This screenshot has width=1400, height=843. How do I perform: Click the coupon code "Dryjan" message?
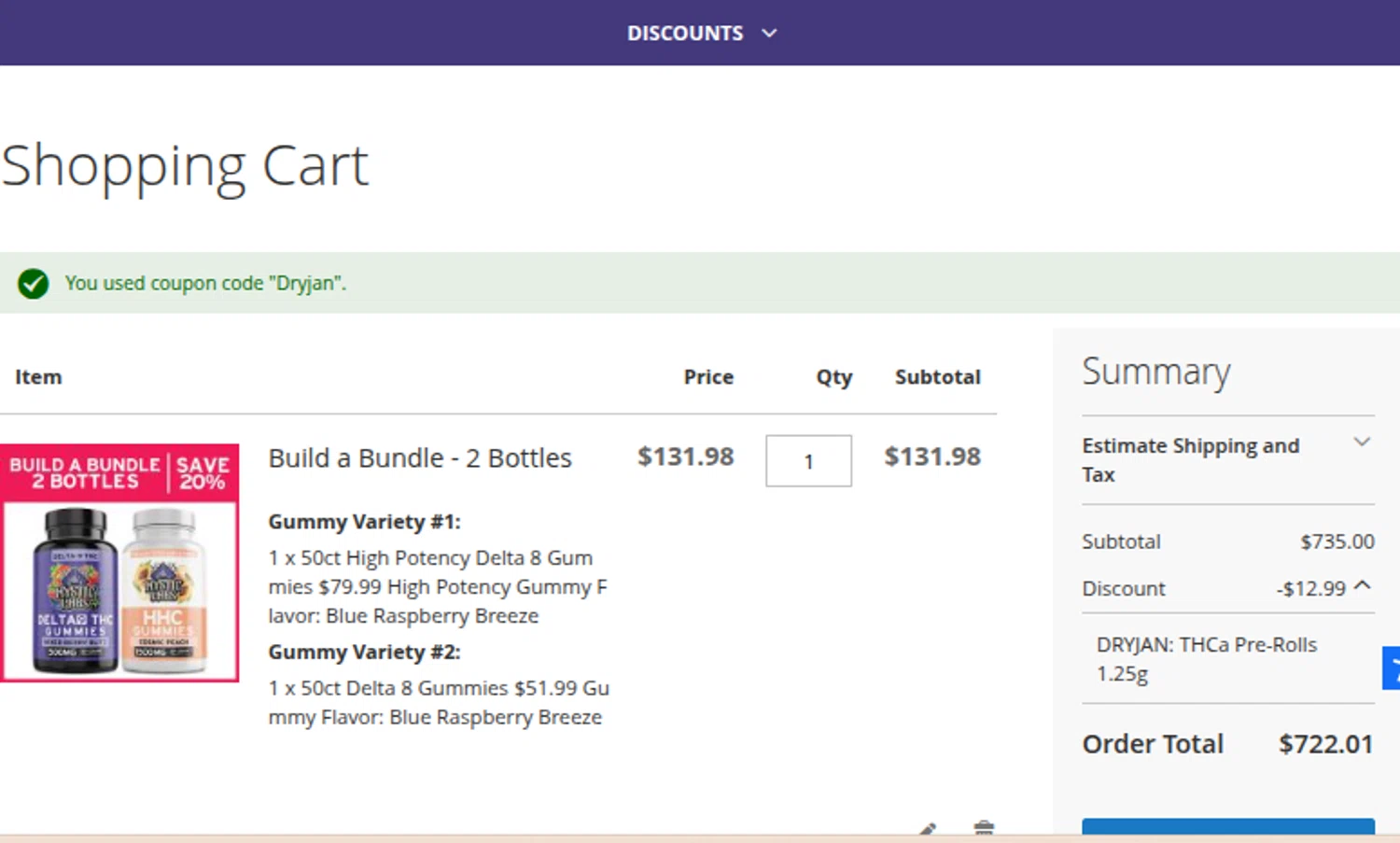tap(205, 284)
